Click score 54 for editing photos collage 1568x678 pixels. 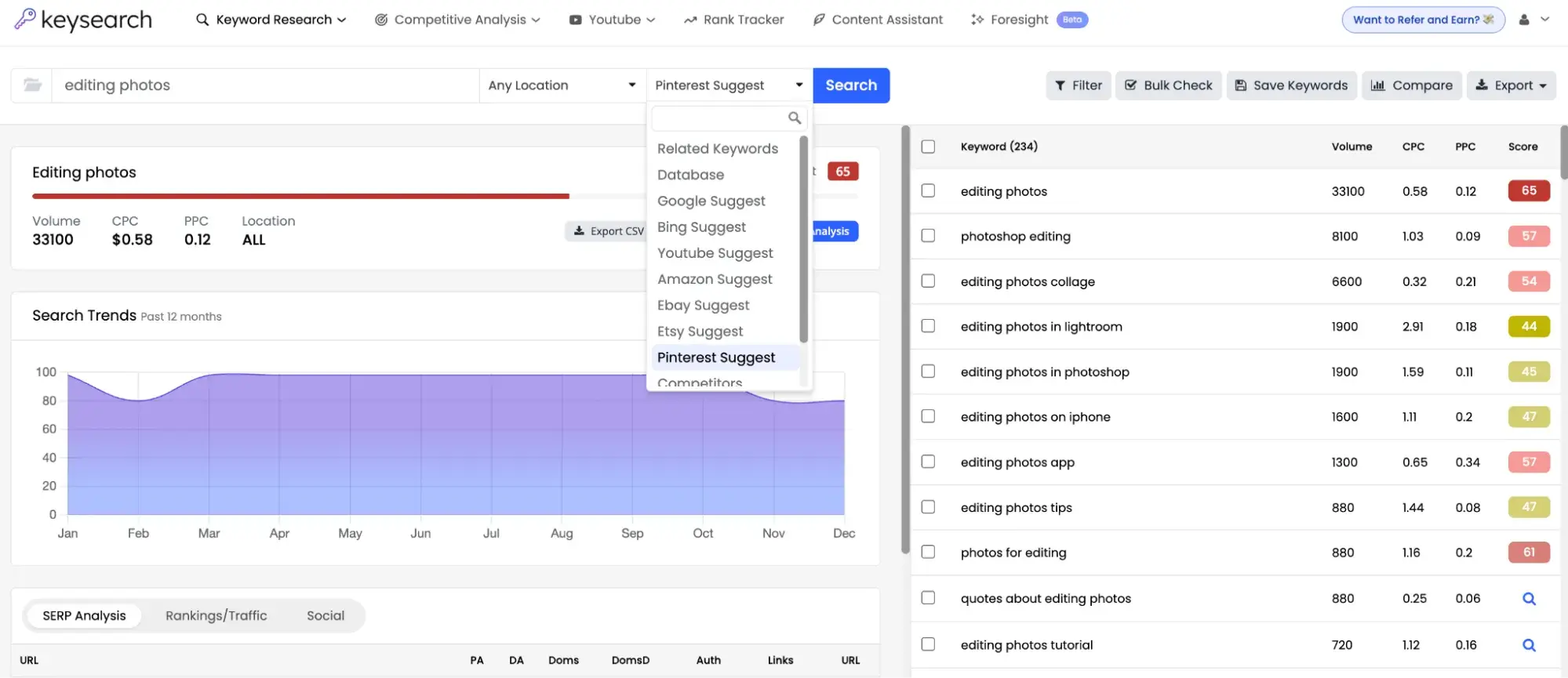point(1529,281)
